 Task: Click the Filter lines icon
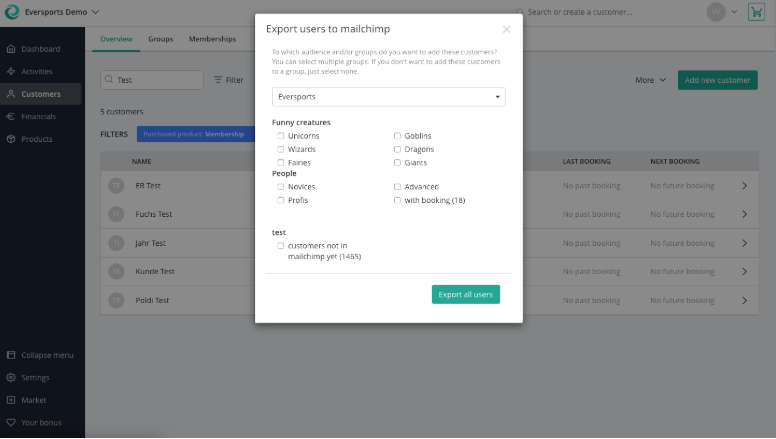click(x=218, y=80)
